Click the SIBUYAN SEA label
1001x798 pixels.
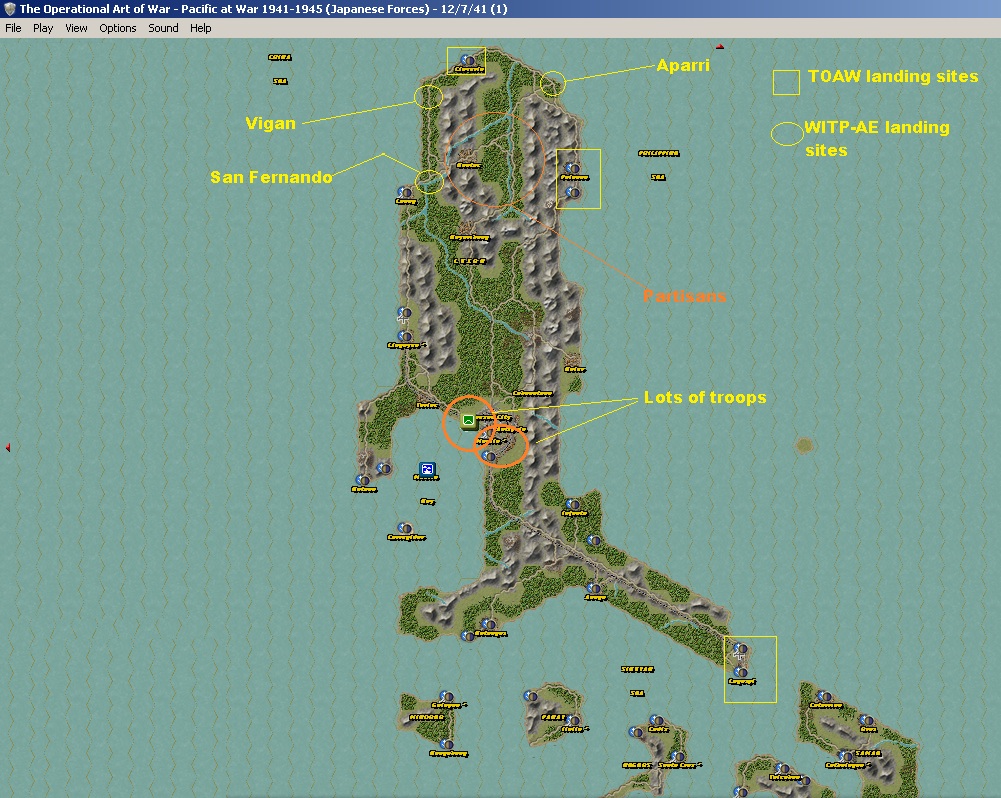pos(637,681)
